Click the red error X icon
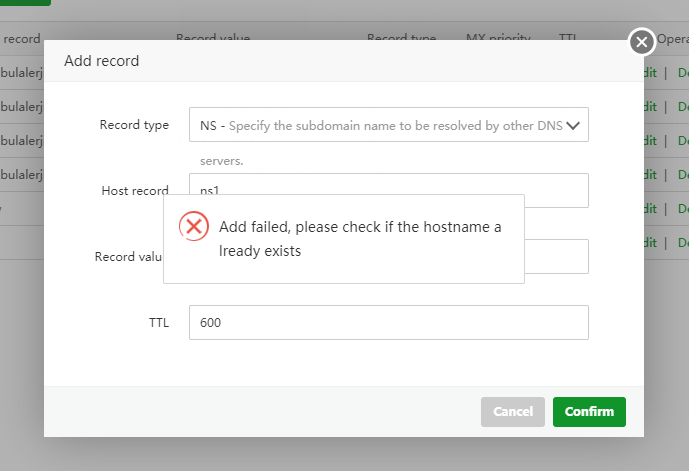Screen dimensions: 689x471 194,226
